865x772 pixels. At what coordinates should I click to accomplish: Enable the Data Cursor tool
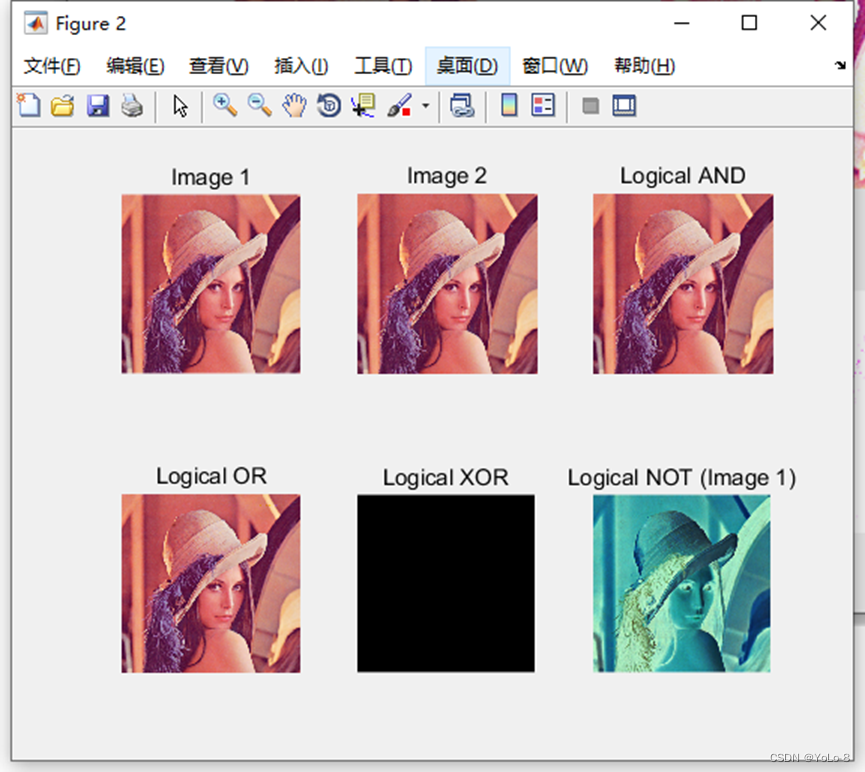363,105
